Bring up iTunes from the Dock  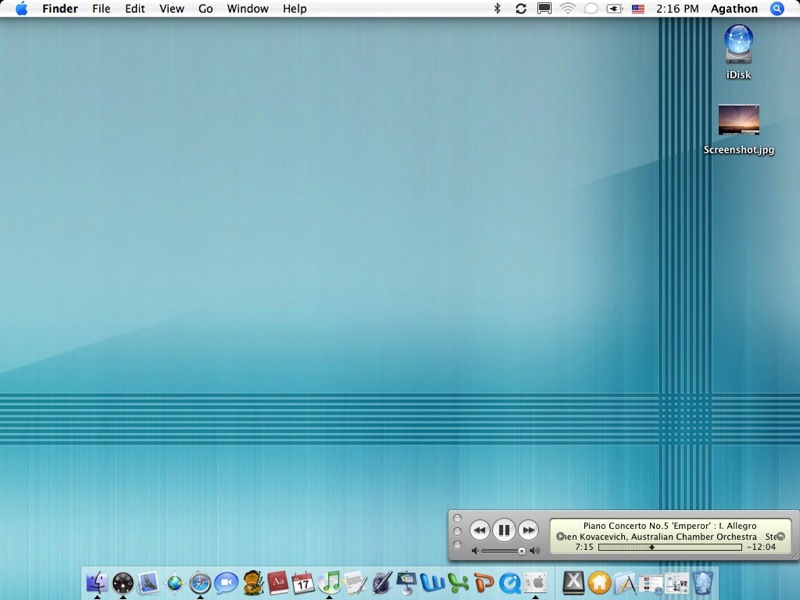(x=329, y=582)
